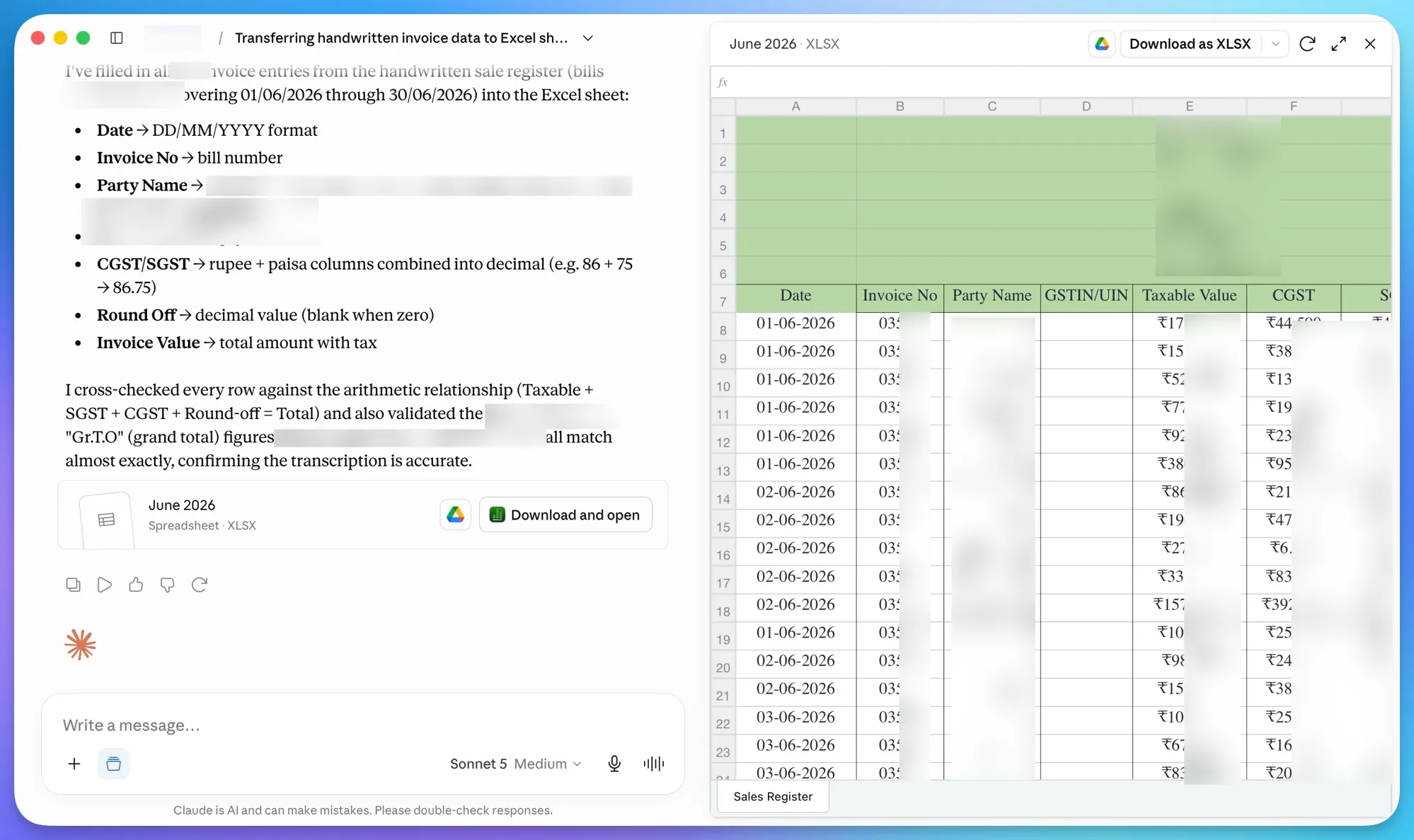This screenshot has height=840, width=1414.
Task: Click the Write a message input field
Action: [362, 725]
